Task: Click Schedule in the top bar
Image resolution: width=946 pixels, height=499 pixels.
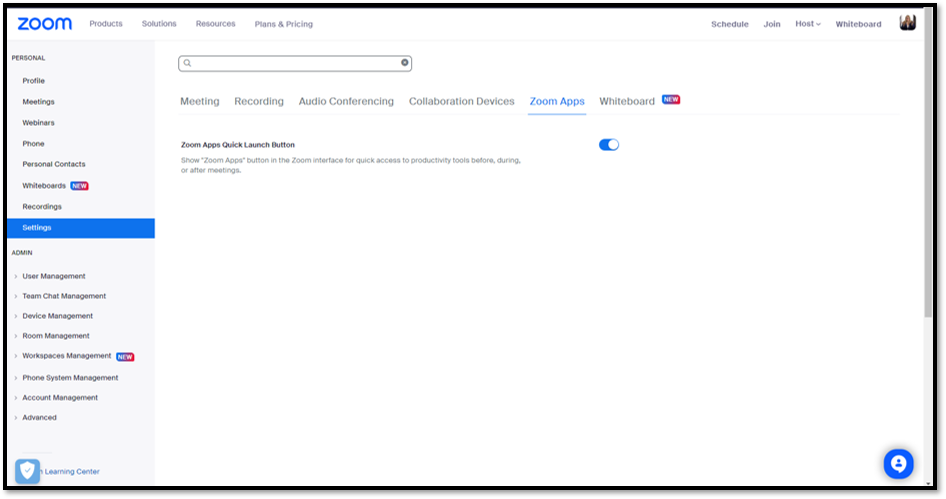Action: coord(729,24)
